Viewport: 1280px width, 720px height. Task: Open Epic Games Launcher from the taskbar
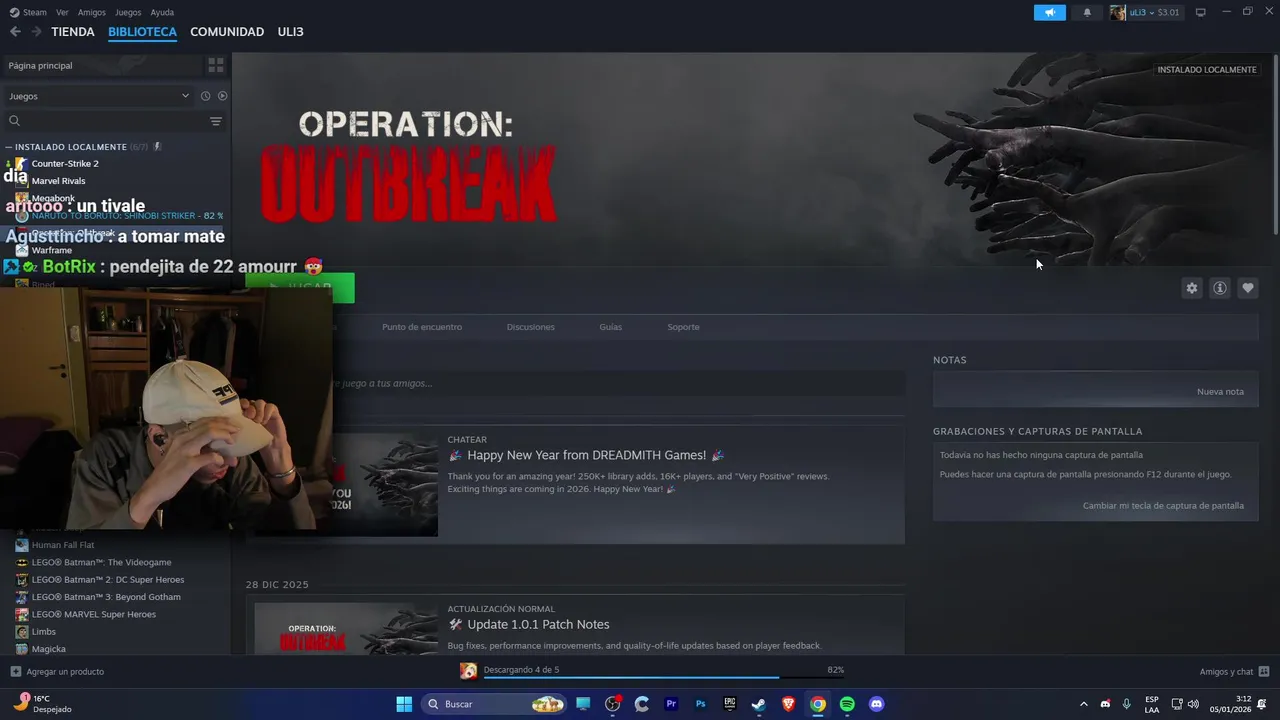pyautogui.click(x=730, y=704)
